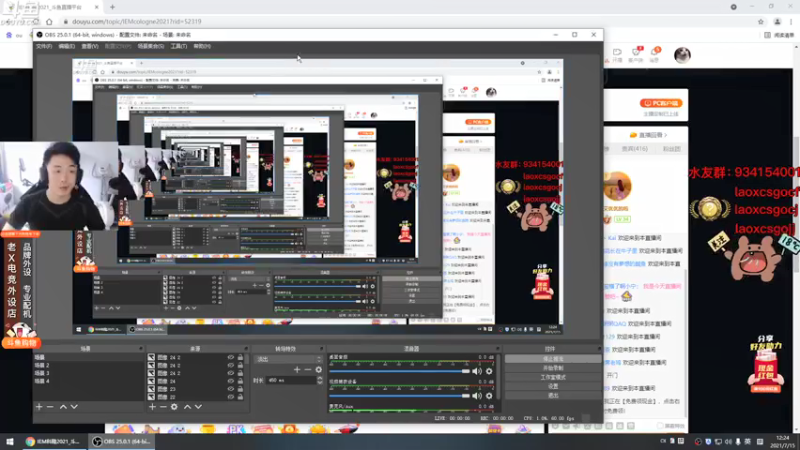Viewport: 800px width, 450px height.
Task: Open OBS 设置 settings button
Action: coord(553,386)
